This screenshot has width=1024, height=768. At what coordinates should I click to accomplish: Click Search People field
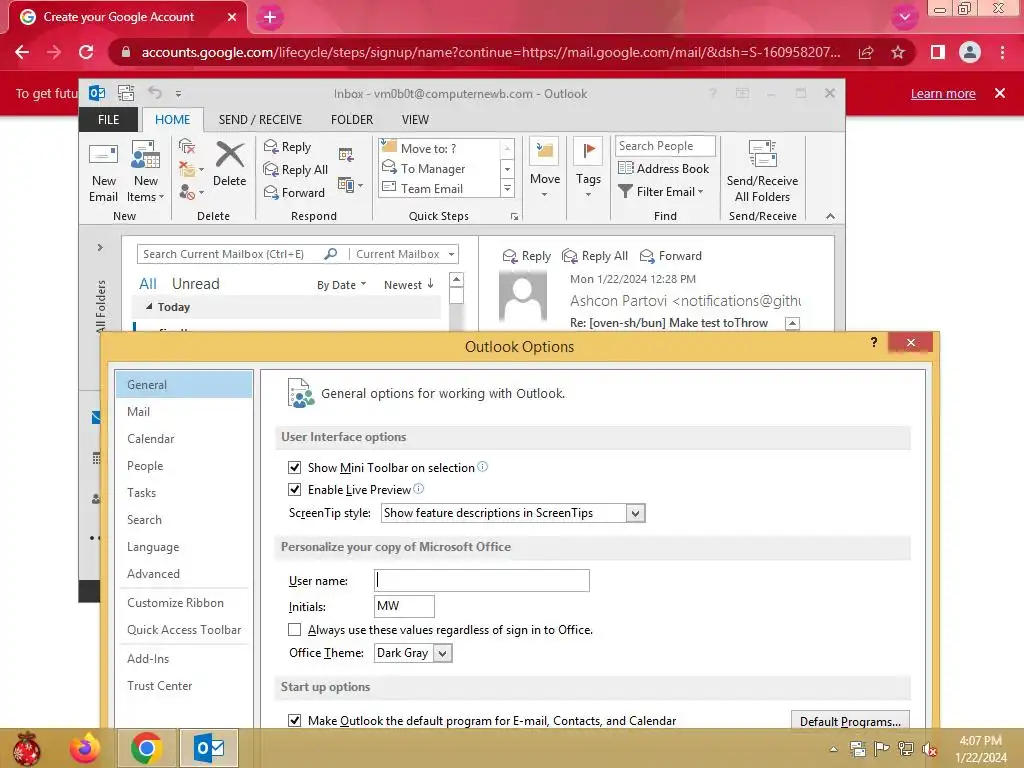click(x=665, y=146)
